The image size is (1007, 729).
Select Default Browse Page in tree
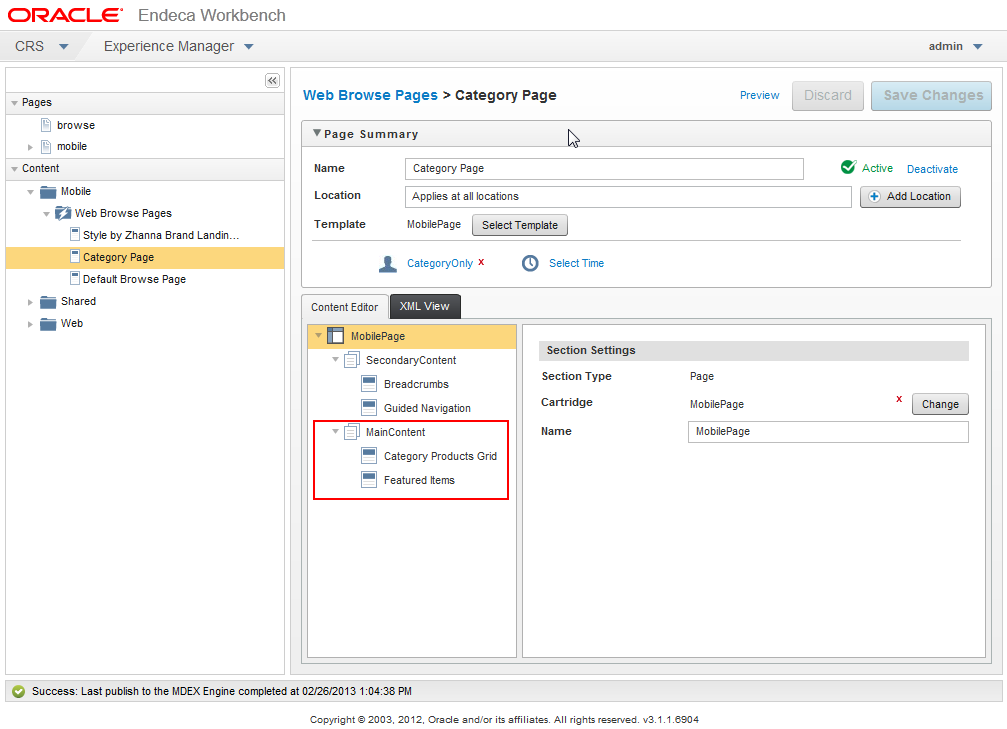click(x=134, y=279)
